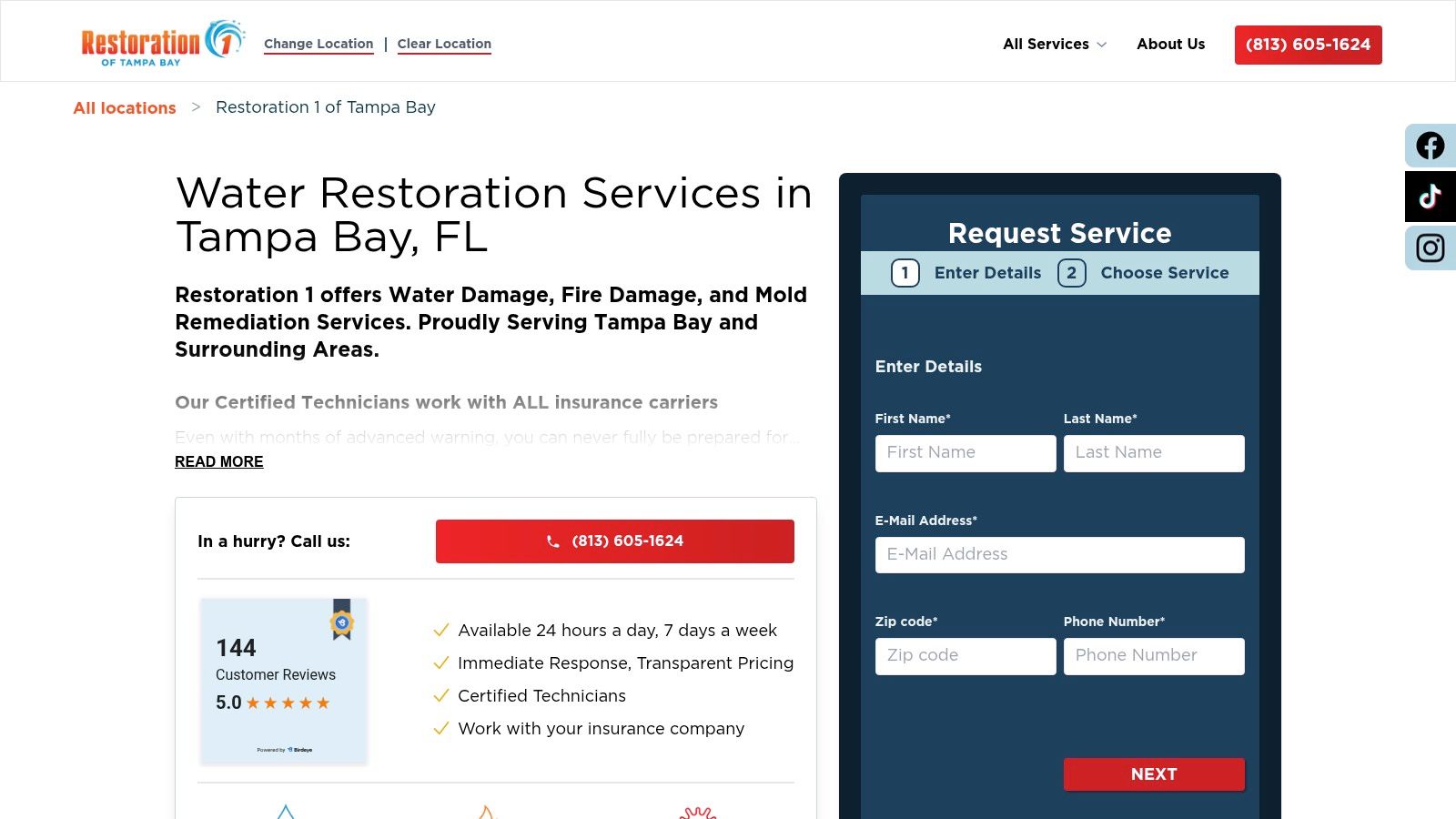Click Restoration 1 of Tampa Bay breadcrumb
Image resolution: width=1456 pixels, height=819 pixels.
[326, 107]
